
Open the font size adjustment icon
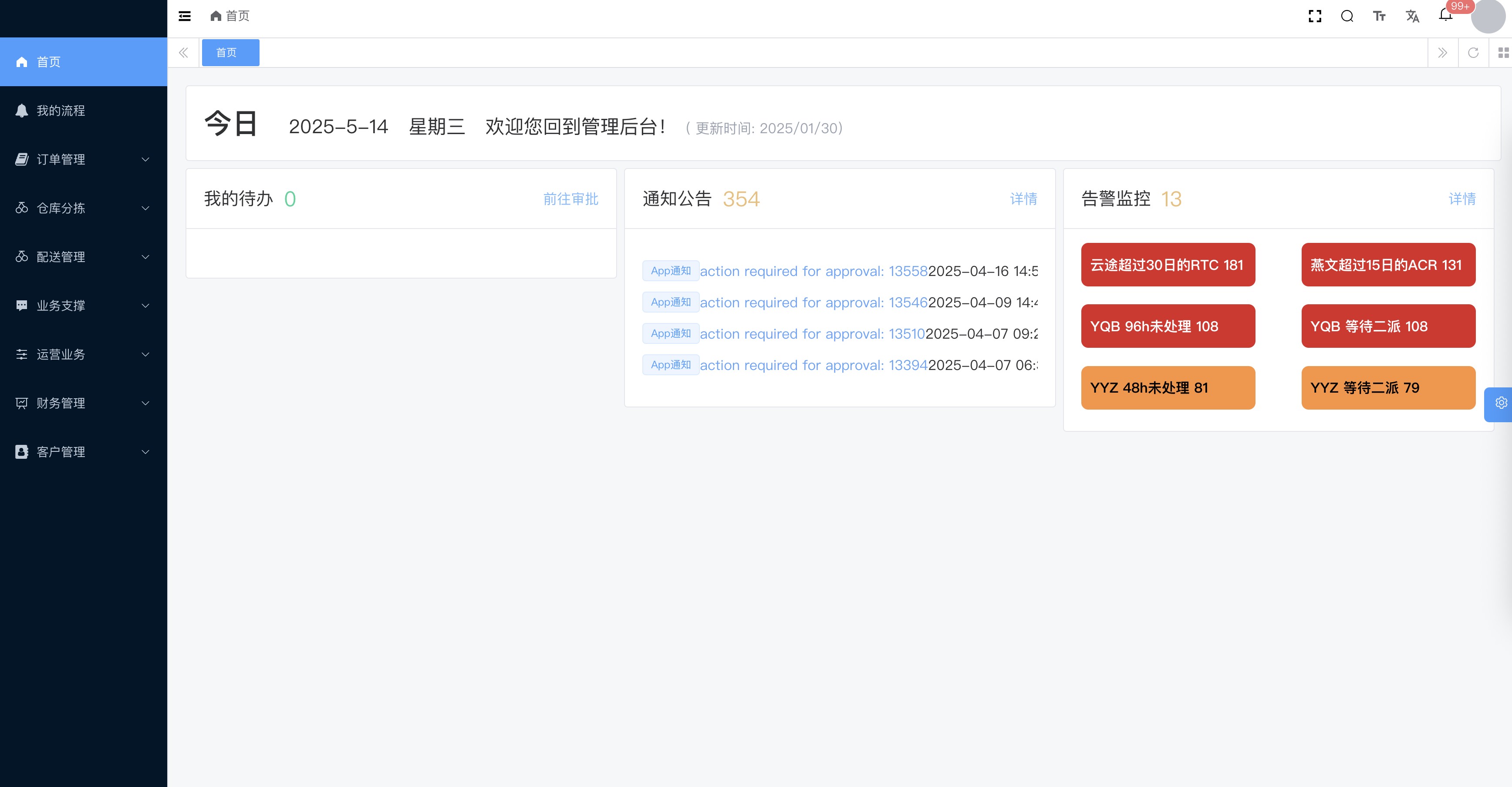click(x=1379, y=17)
